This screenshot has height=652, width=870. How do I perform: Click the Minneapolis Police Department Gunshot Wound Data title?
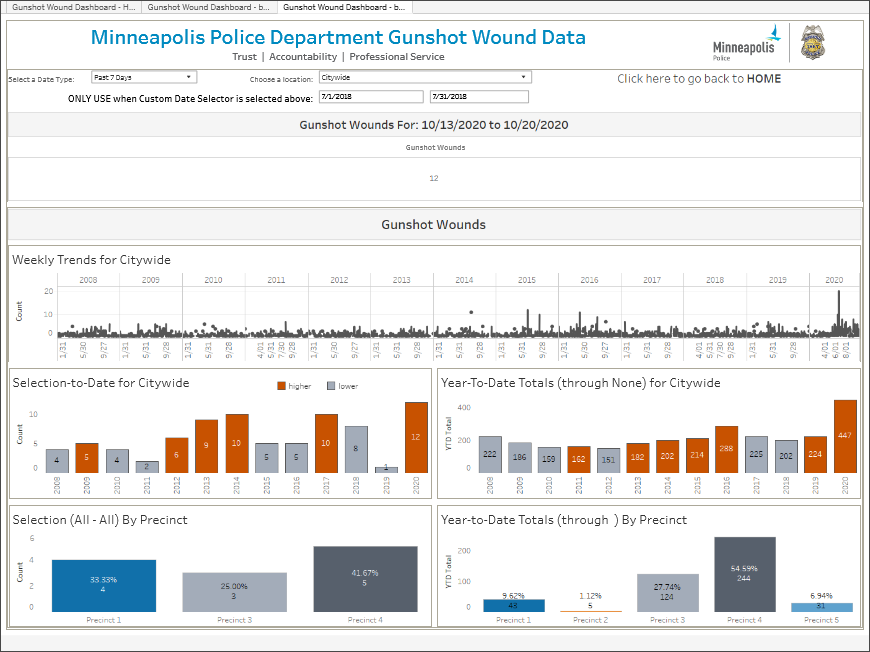point(338,37)
